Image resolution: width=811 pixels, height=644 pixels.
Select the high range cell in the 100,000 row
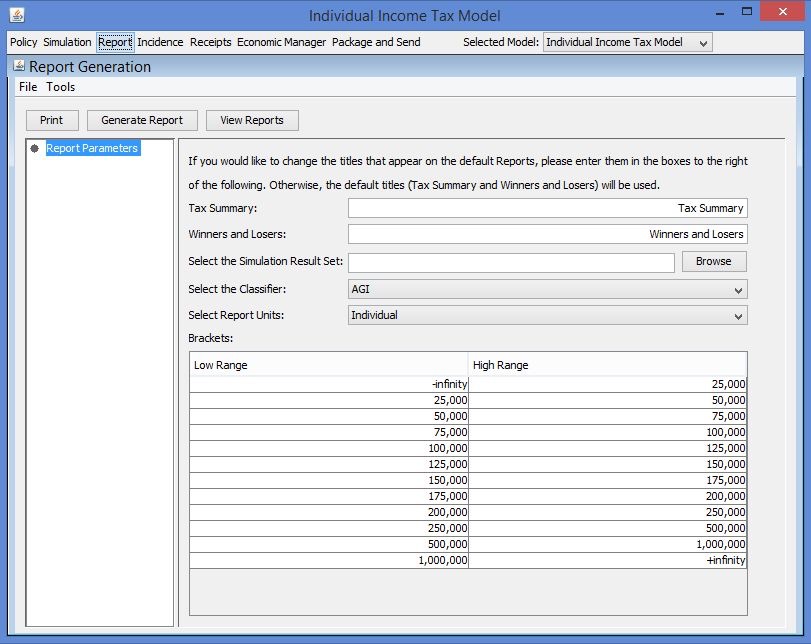click(x=607, y=448)
